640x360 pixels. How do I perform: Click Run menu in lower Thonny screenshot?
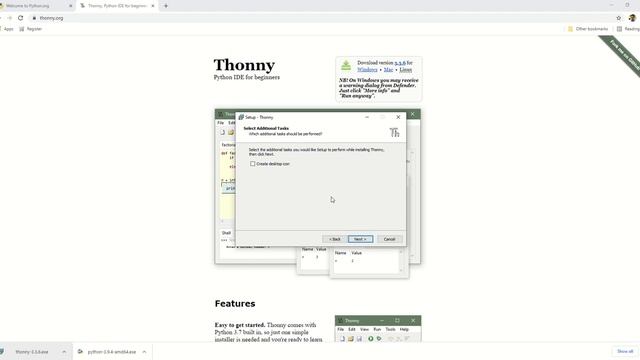[377, 329]
